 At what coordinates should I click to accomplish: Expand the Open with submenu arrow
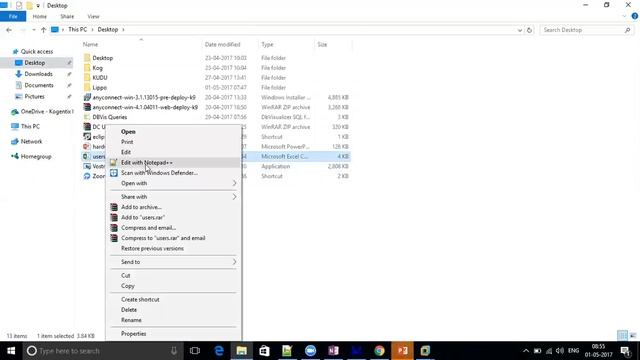[234, 183]
